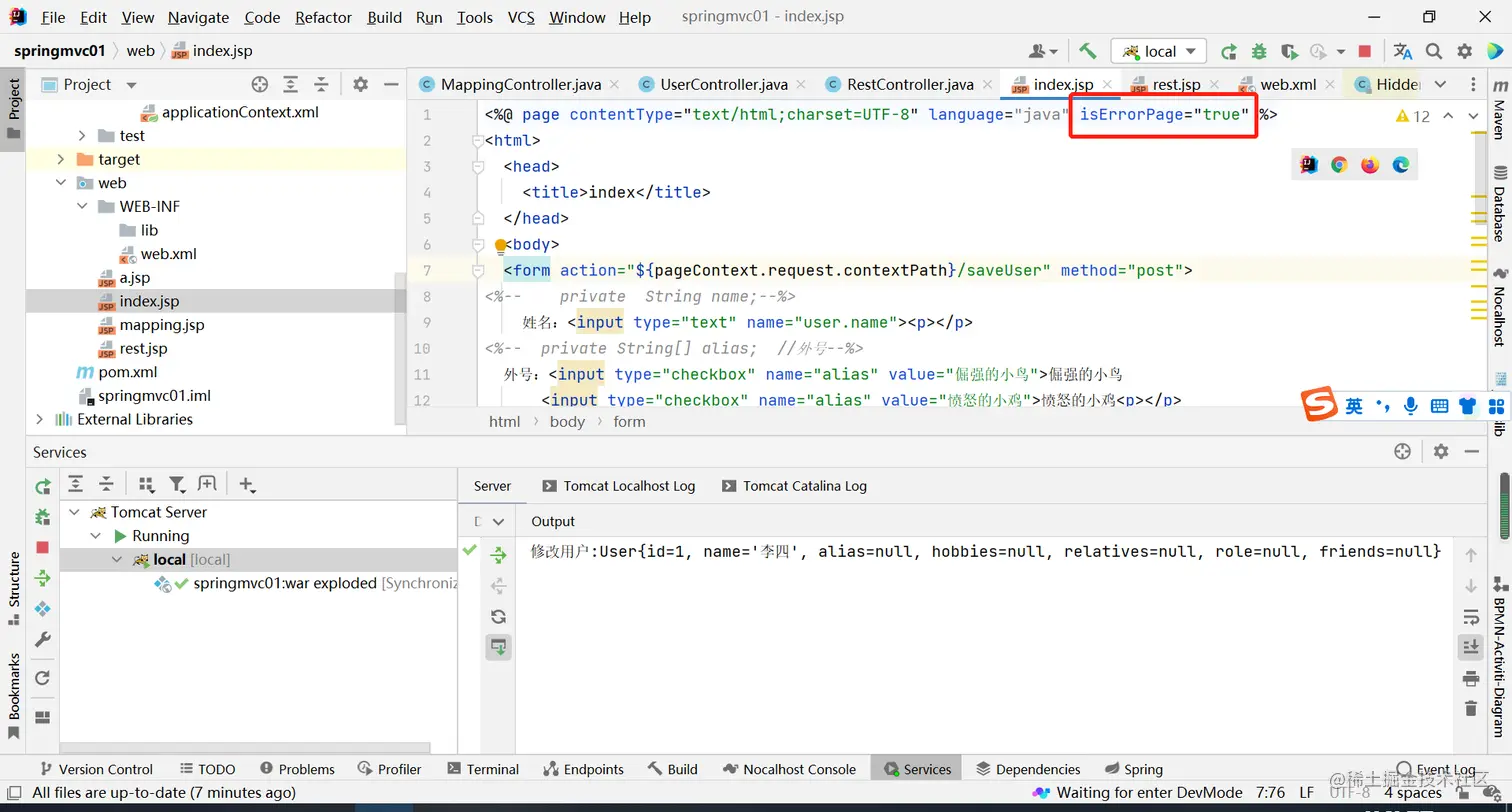Collapse the Running node in Services
The width and height of the screenshot is (1512, 812).
97,536
